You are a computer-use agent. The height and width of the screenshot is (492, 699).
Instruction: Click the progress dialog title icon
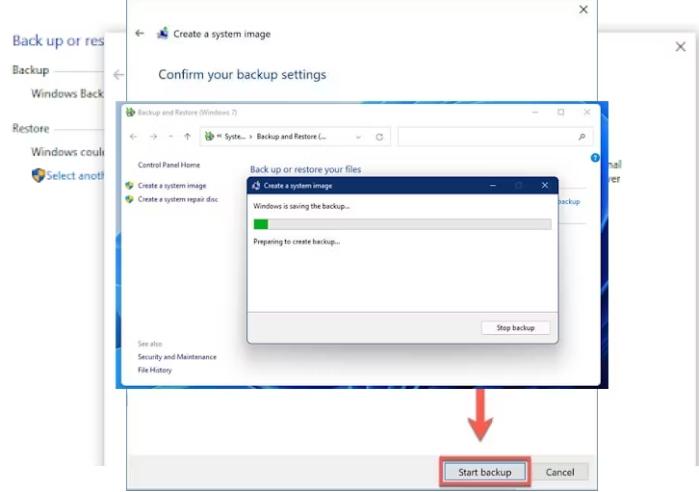[256, 185]
